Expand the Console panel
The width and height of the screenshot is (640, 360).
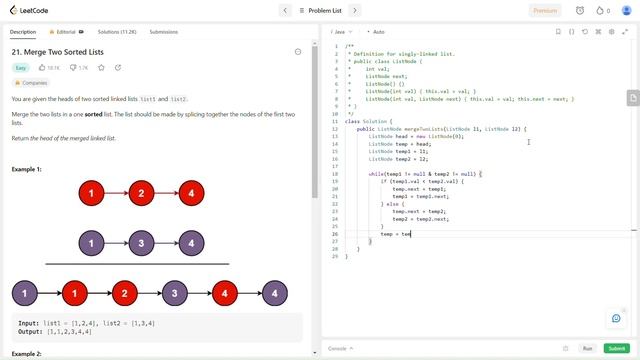[340, 349]
